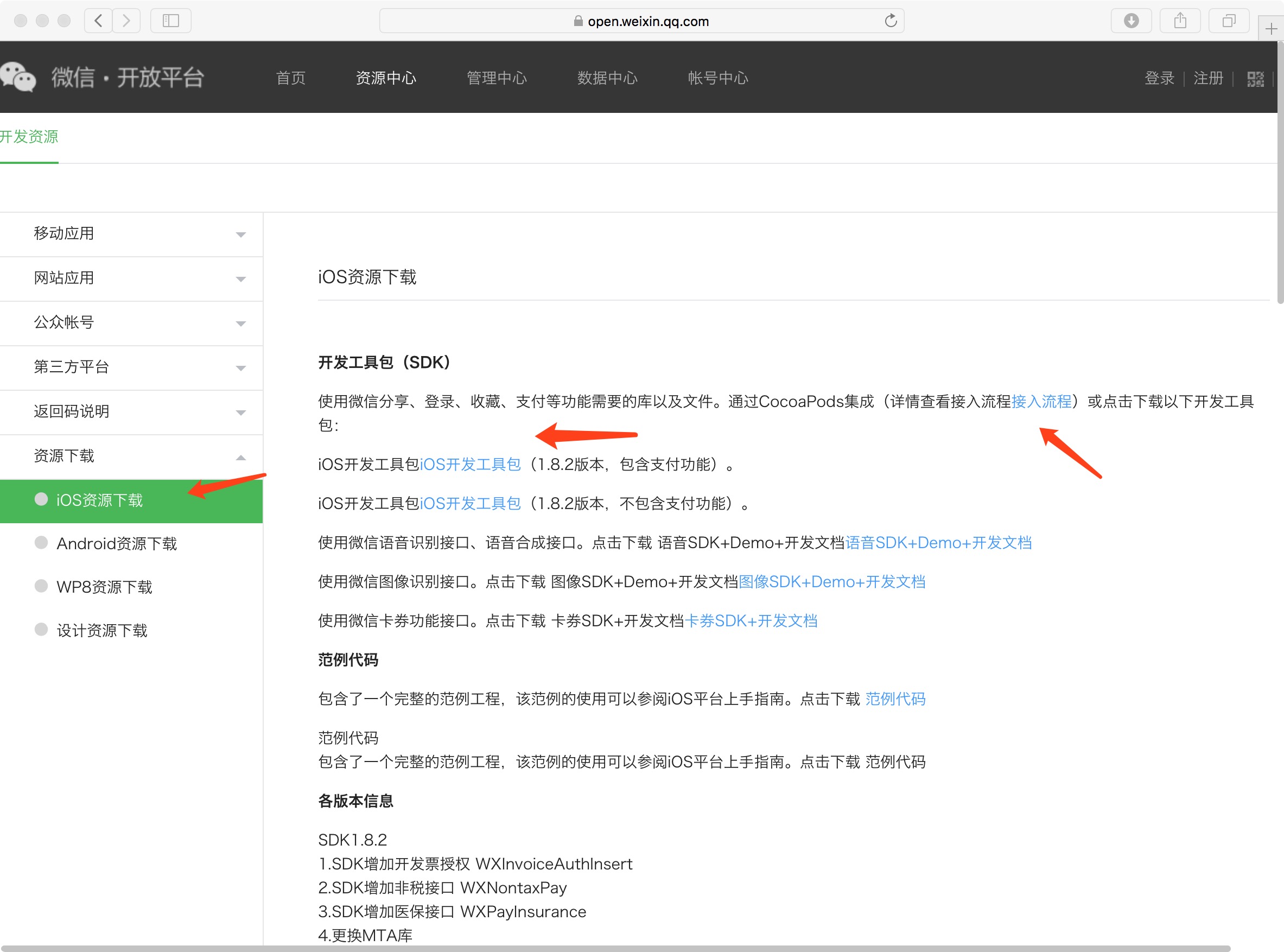This screenshot has height=952, width=1284.
Task: Click the iOS资源下载 page heading
Action: pos(367,277)
